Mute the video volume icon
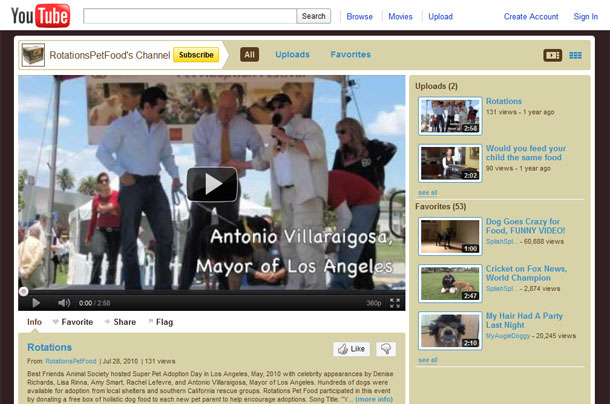610x404 pixels. coord(64,303)
